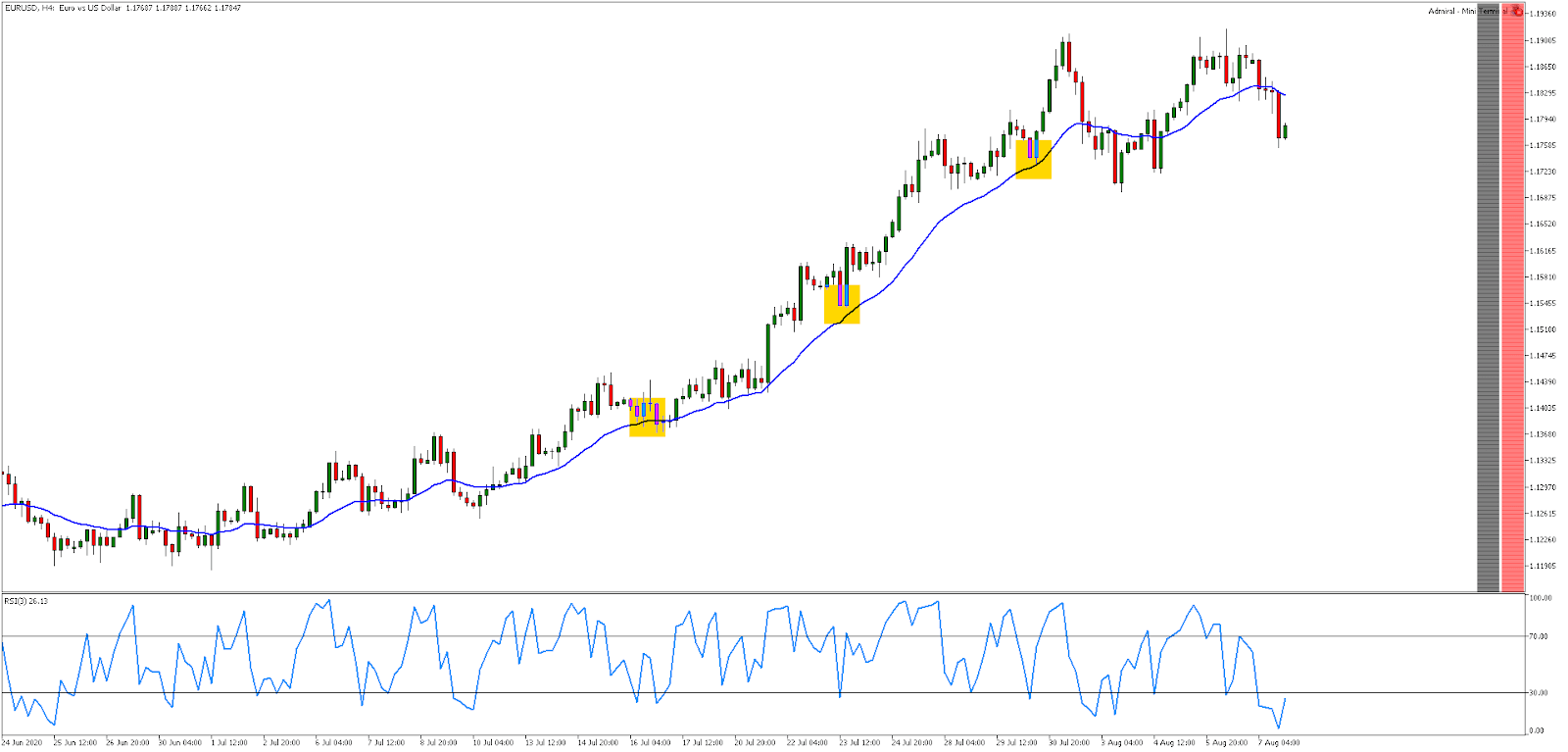Click the 24 Jun 2020 time label
This screenshot has height=752, width=1568.
click(22, 743)
